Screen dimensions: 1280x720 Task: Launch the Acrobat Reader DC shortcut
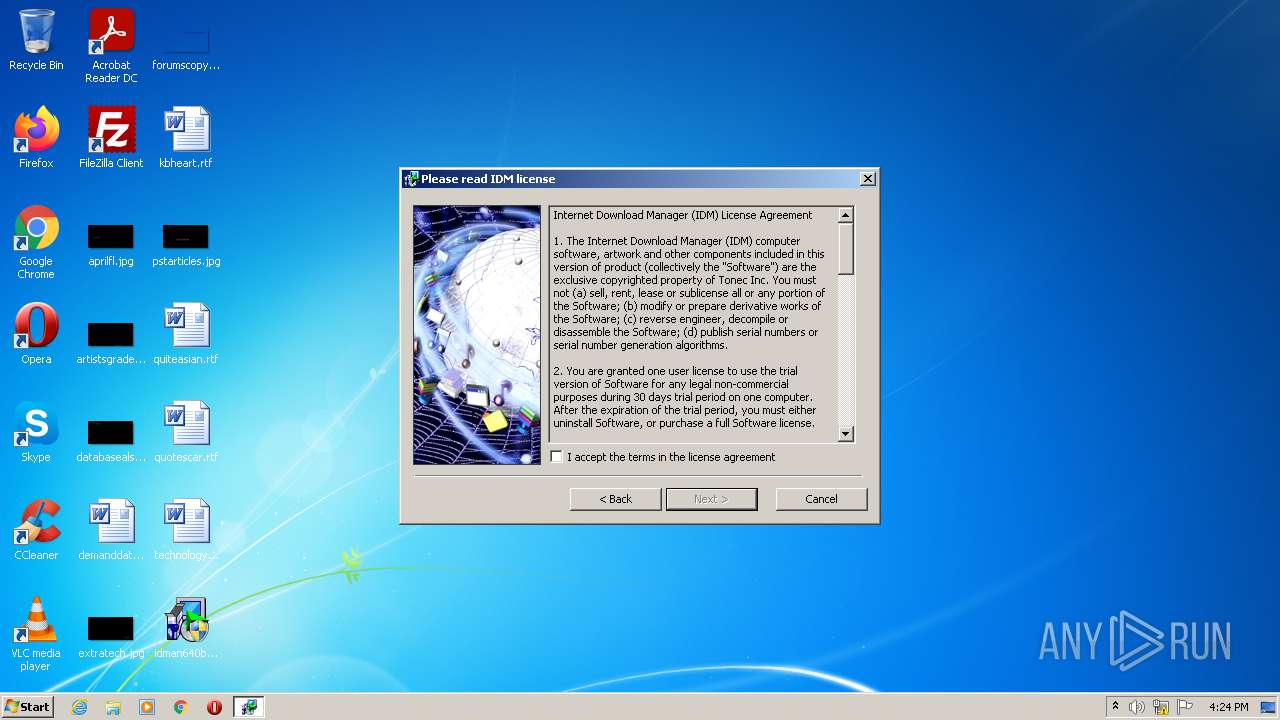coord(111,46)
